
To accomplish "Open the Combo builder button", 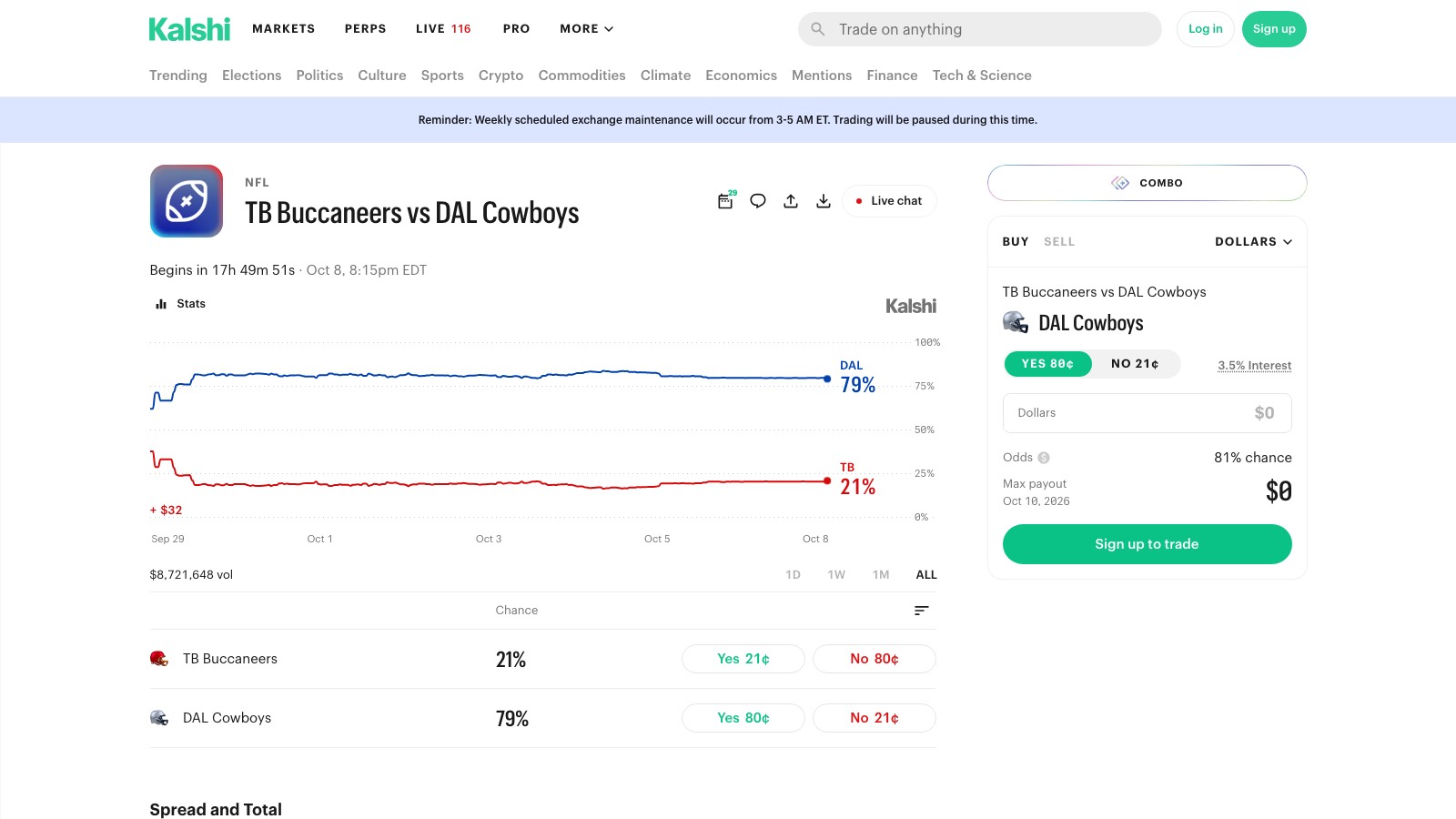I will point(1148,183).
